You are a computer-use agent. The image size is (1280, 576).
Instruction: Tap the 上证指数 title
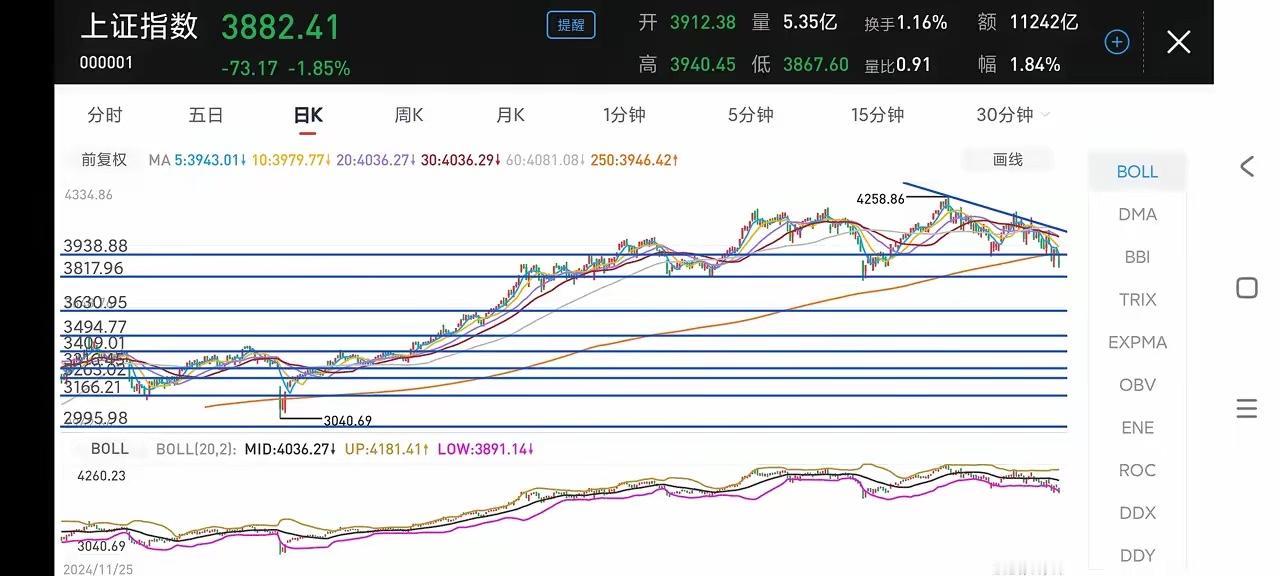click(x=140, y=26)
